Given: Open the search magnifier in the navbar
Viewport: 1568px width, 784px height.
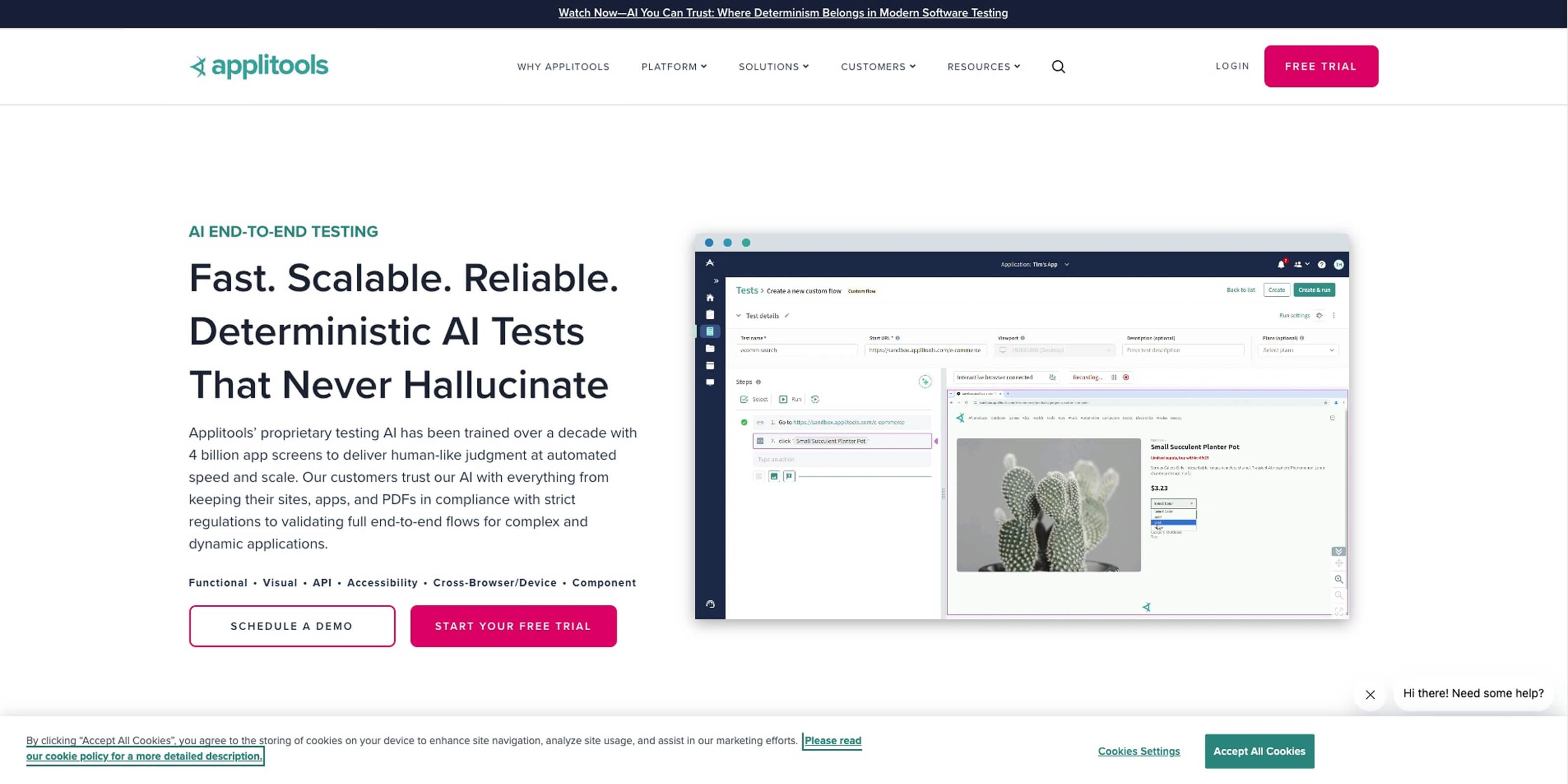Looking at the screenshot, I should tap(1058, 66).
